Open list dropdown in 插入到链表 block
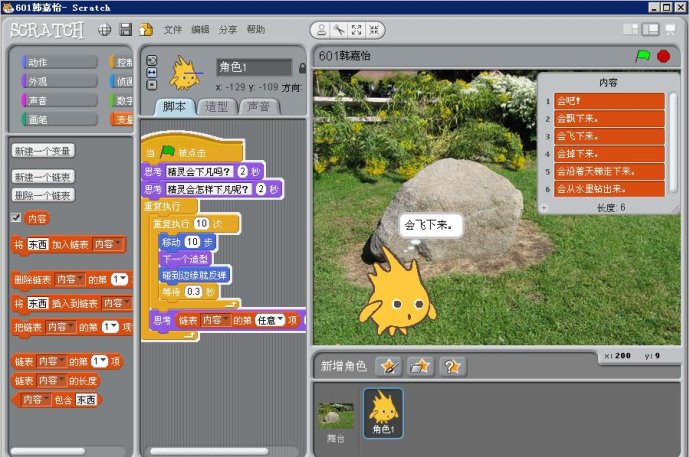690x457 pixels. pyautogui.click(x=117, y=303)
